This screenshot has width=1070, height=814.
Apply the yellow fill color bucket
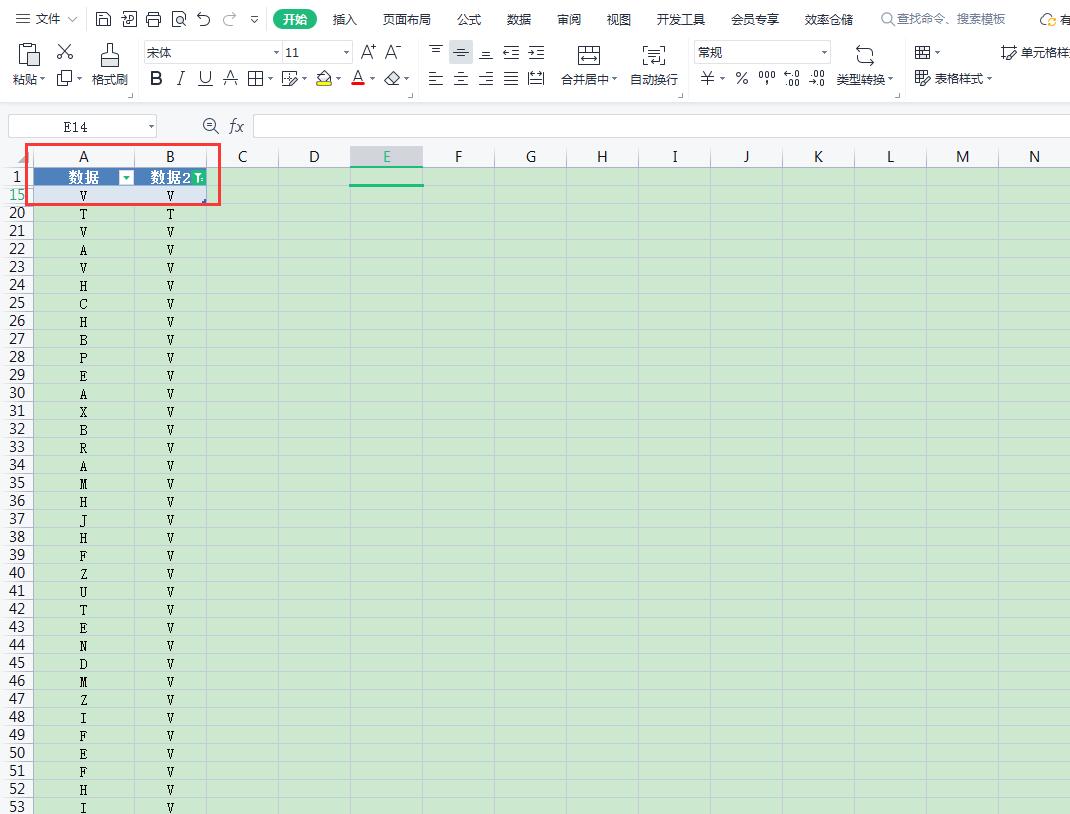pyautogui.click(x=324, y=78)
